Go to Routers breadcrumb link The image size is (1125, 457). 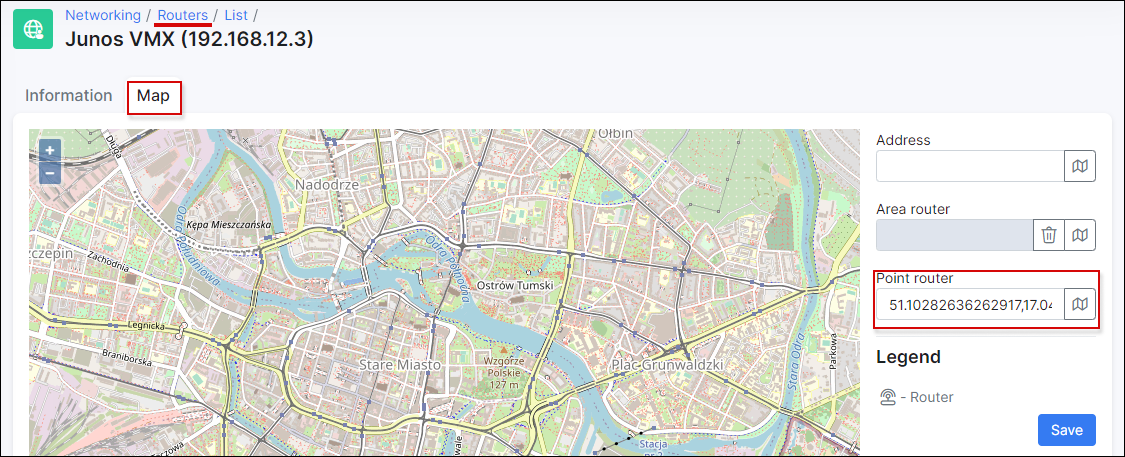(x=183, y=15)
